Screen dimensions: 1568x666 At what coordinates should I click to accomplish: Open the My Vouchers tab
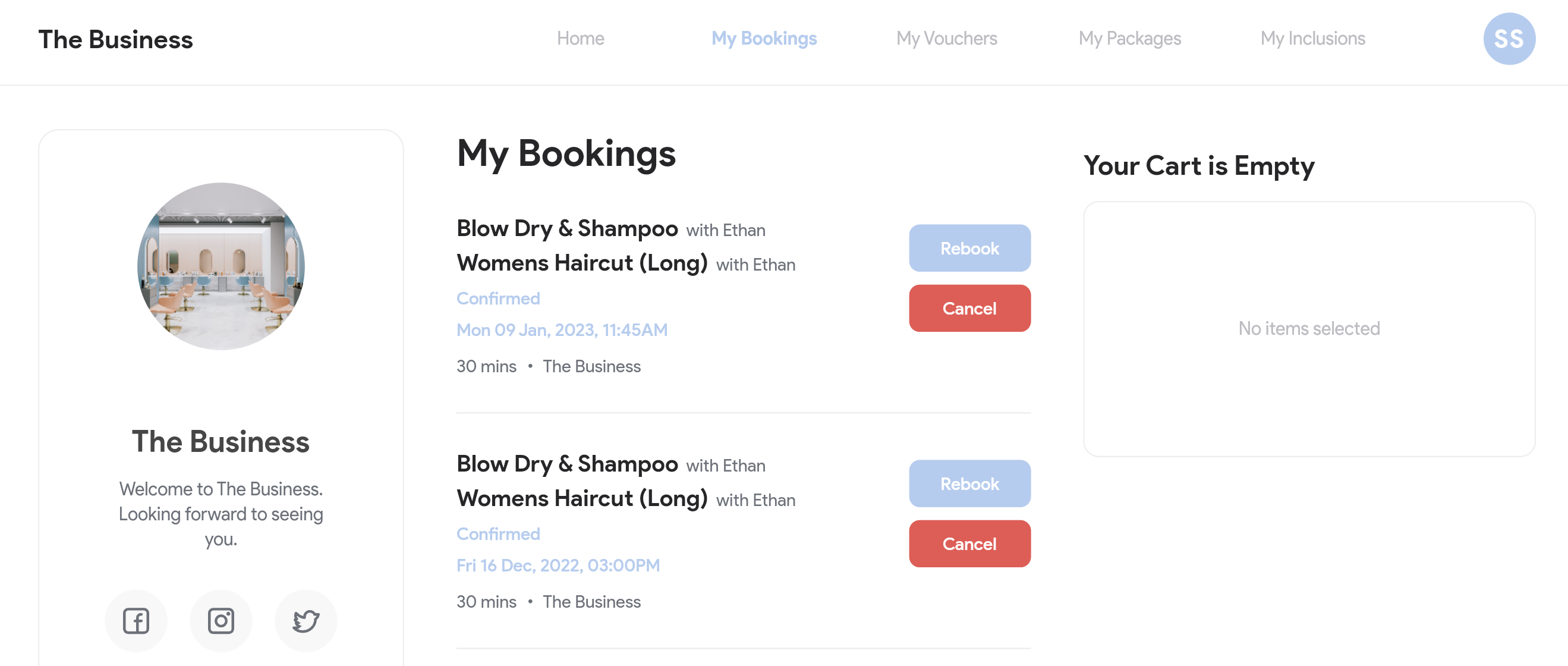coord(946,38)
